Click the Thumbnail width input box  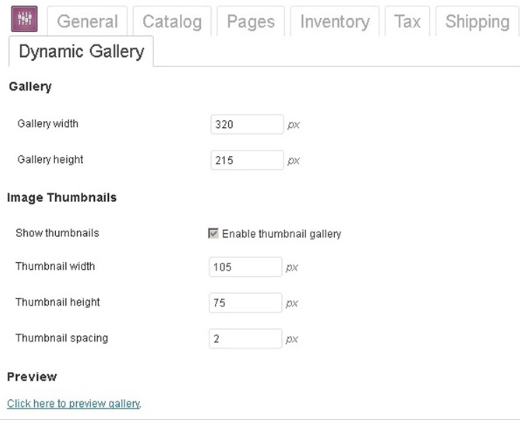pos(245,267)
